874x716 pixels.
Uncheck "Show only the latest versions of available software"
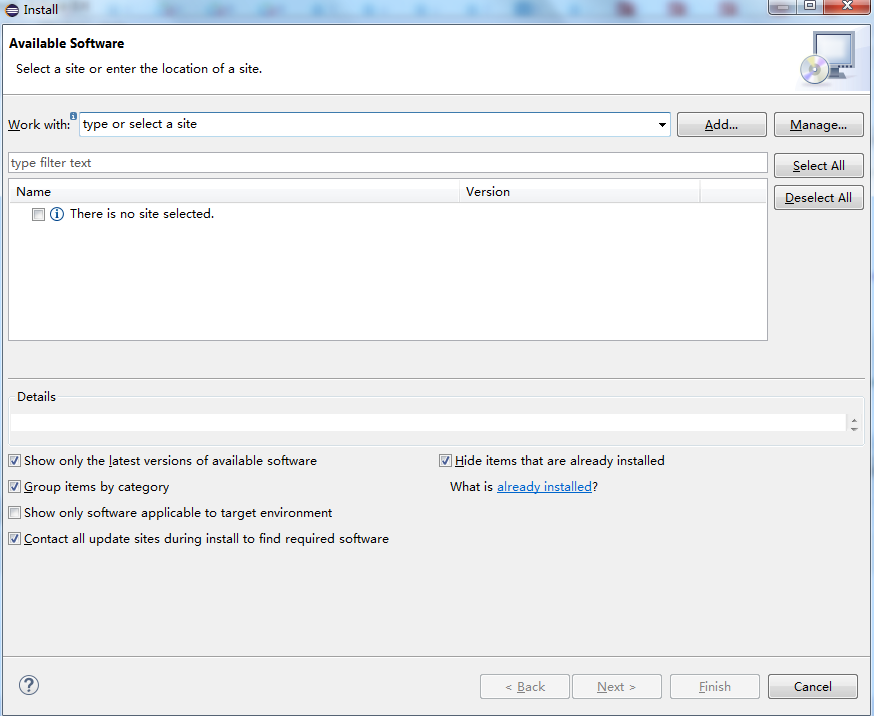click(x=14, y=460)
